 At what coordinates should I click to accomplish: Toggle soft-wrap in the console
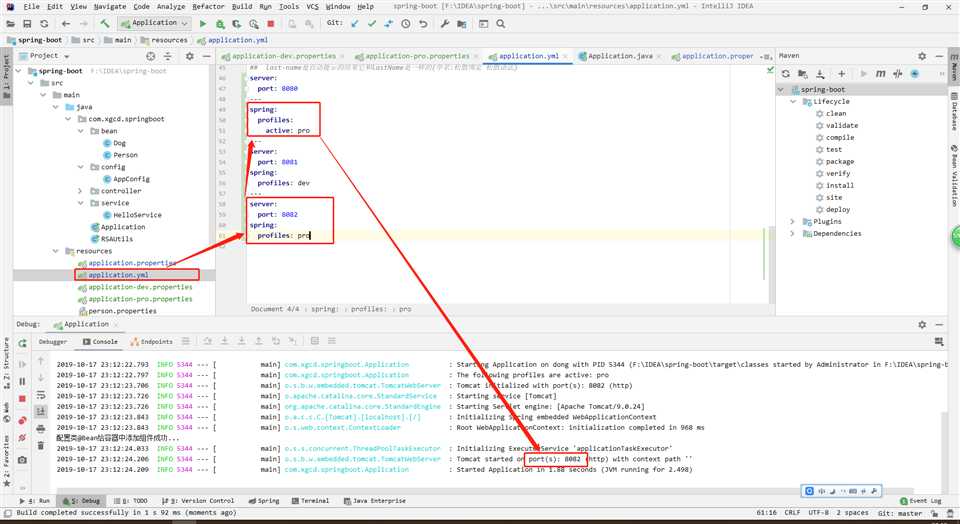41,395
